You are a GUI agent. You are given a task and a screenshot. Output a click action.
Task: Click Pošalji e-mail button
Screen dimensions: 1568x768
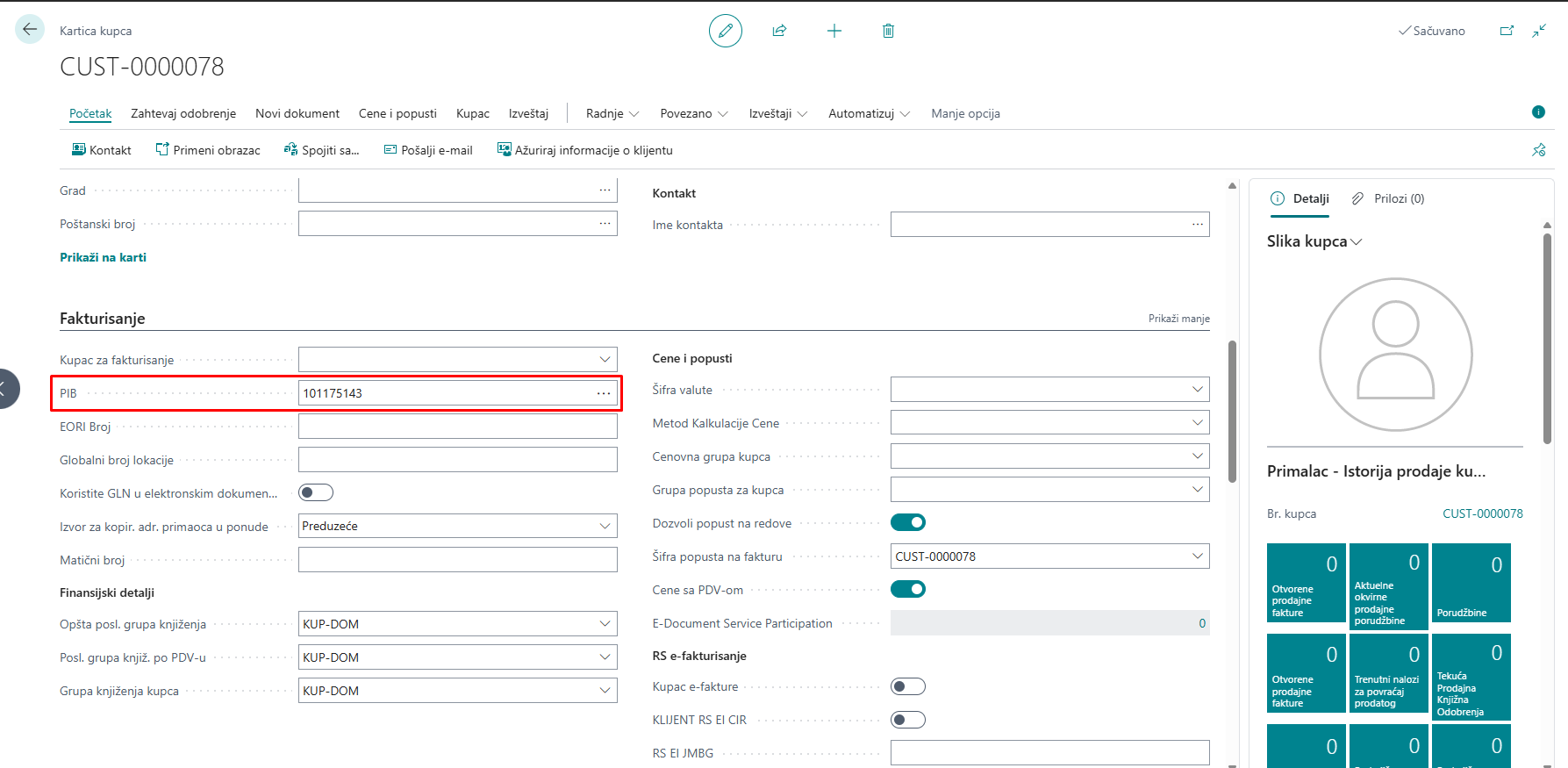pos(428,150)
